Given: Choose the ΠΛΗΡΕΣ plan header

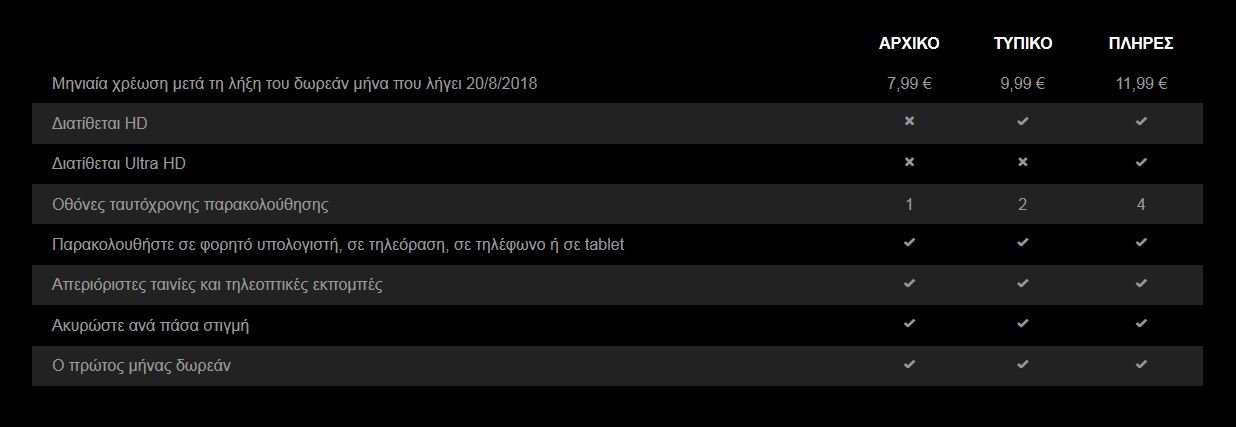Looking at the screenshot, I should (1141, 43).
